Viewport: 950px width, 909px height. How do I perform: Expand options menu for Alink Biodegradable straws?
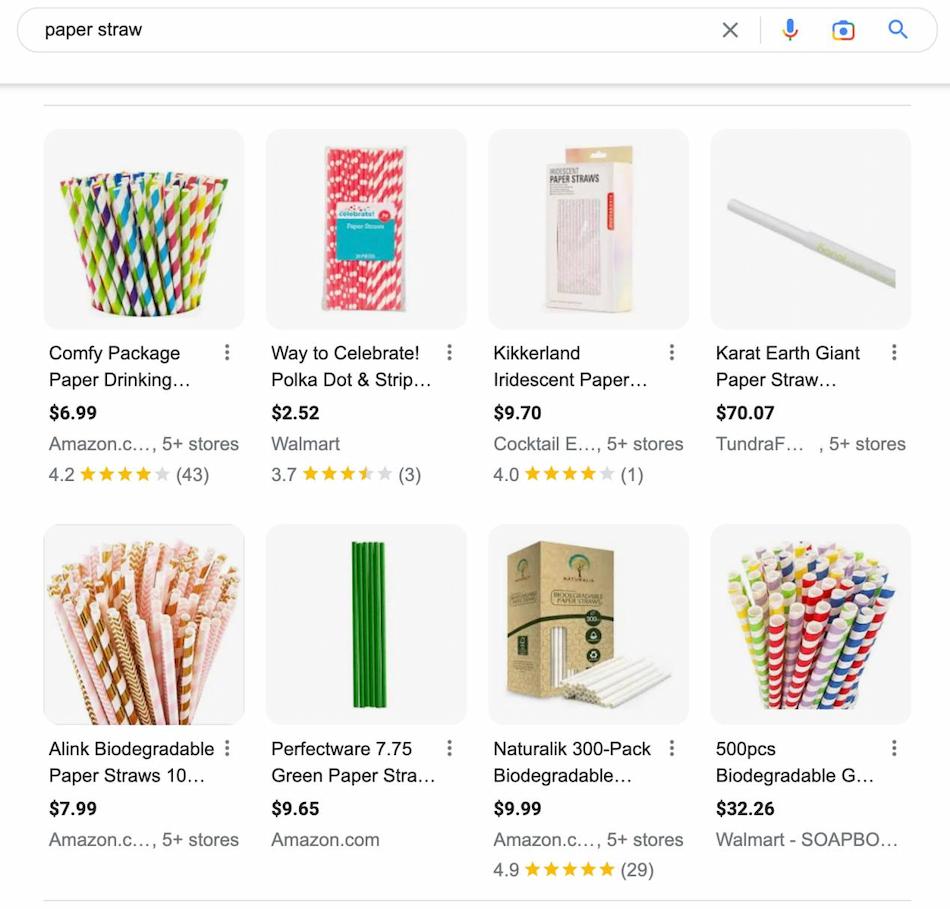[x=227, y=748]
